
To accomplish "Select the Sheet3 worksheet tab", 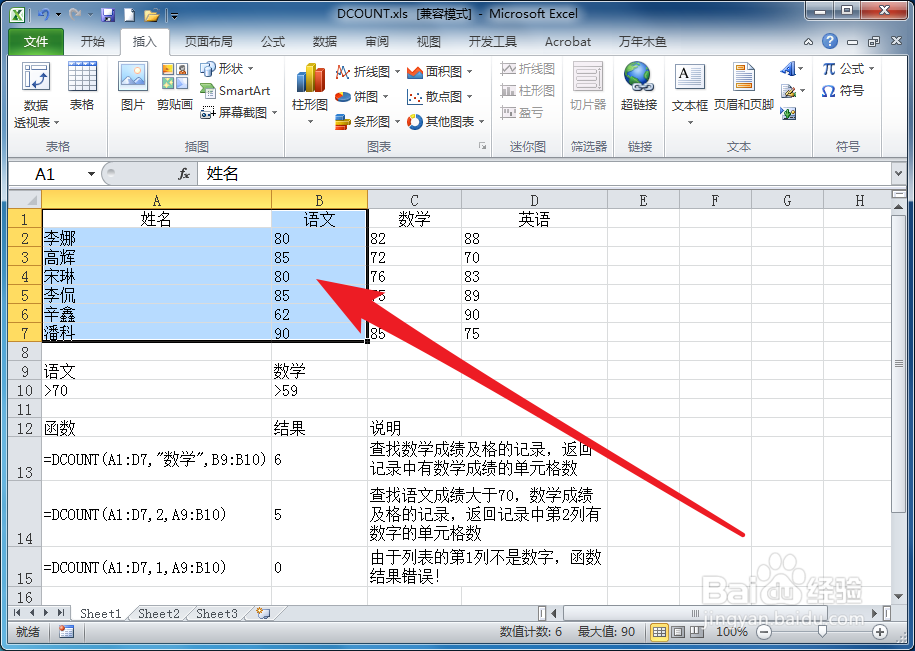I will click(216, 613).
